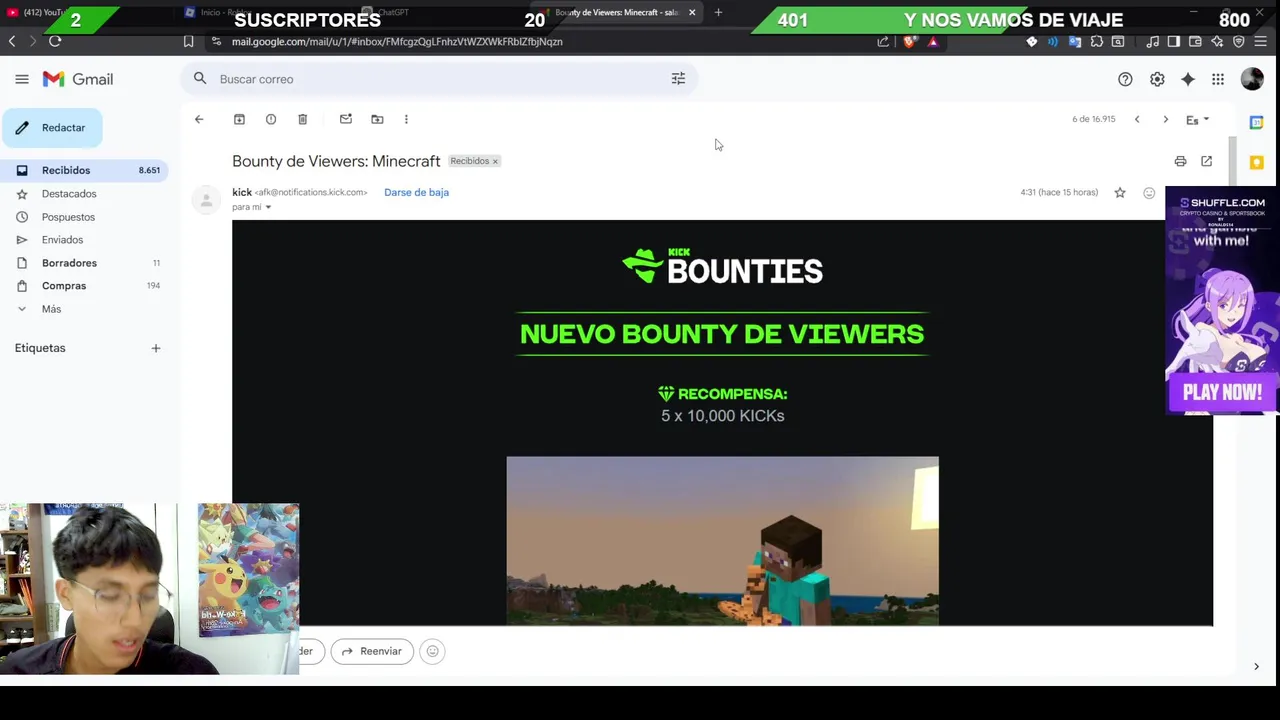The image size is (1280, 720).
Task: Star this kick email
Action: click(x=1120, y=192)
